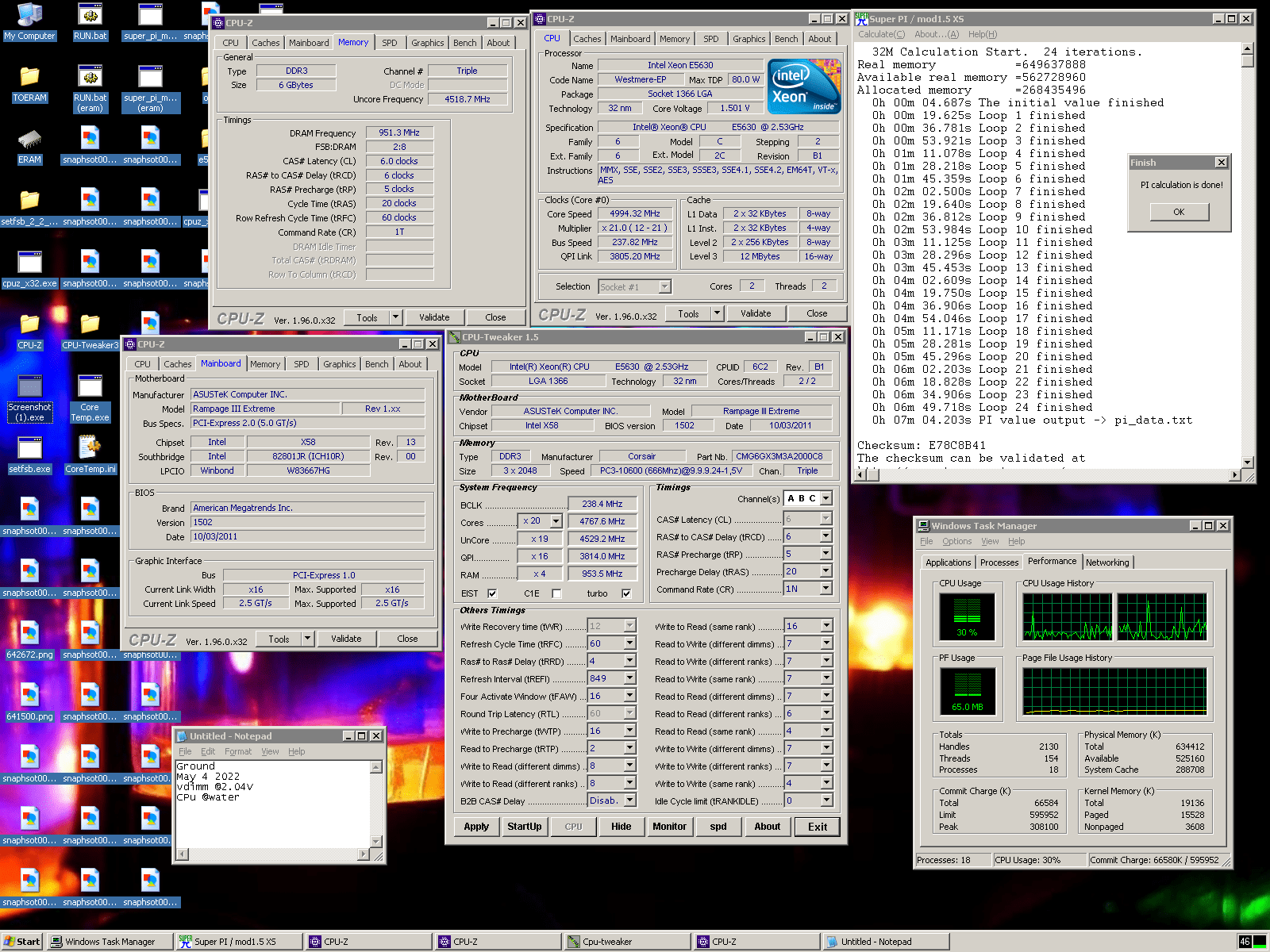Open the Cores multiplier x 20 dropdown

[x=556, y=521]
